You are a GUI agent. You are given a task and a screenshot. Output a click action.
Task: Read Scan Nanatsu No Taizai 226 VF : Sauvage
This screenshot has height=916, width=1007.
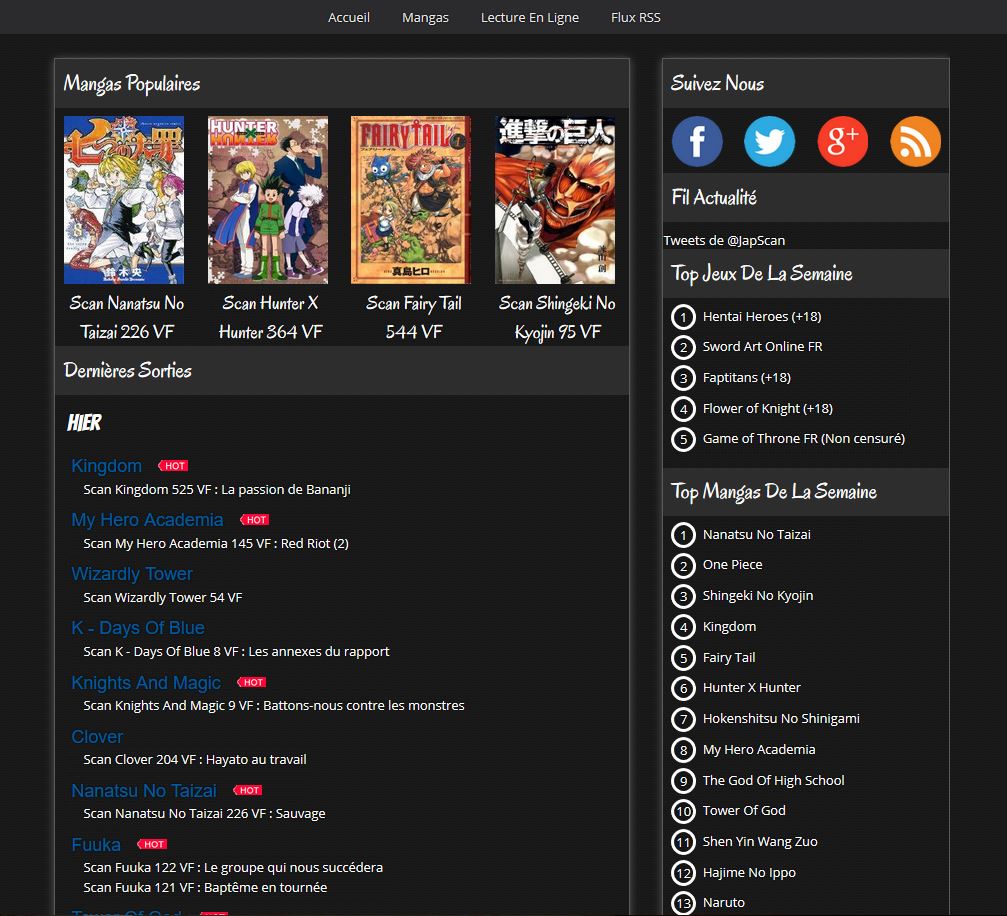(204, 813)
